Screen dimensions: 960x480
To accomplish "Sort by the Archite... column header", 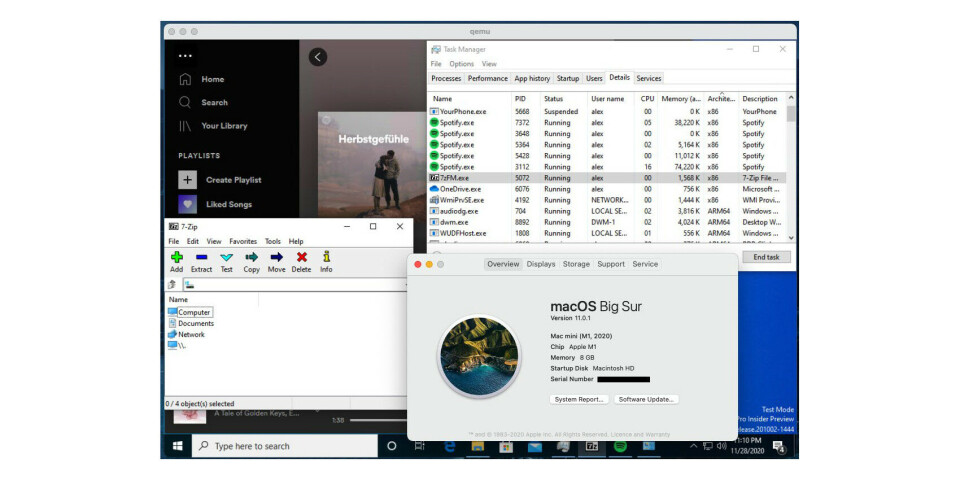I will pos(721,99).
